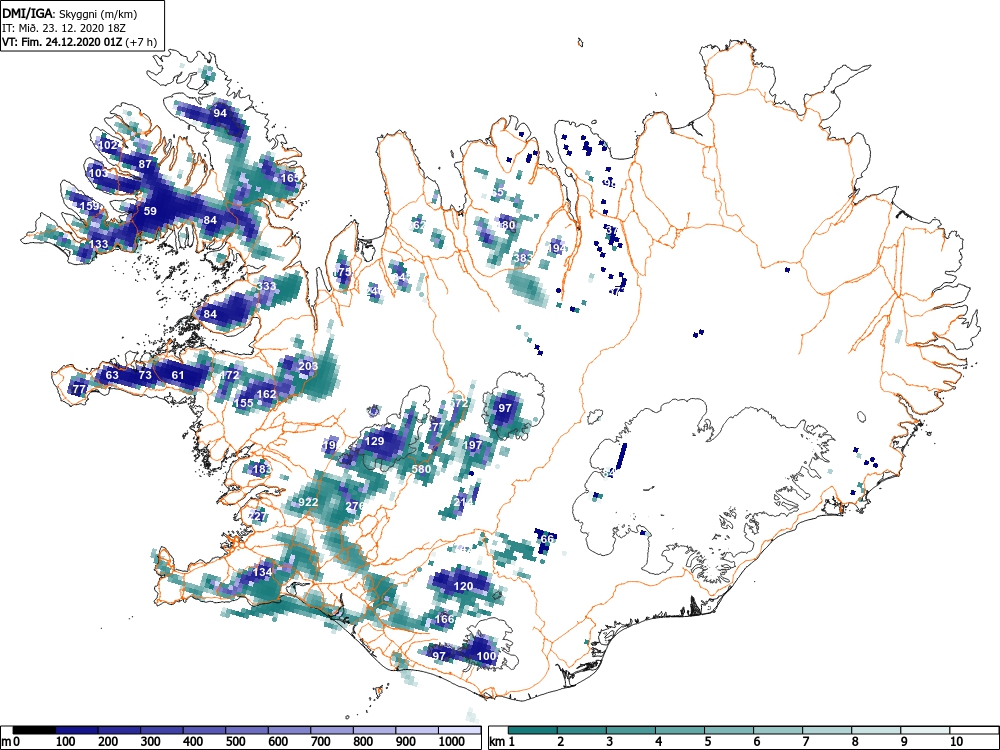Click visibility value 183 on the map
This screenshot has height=750, width=1000.
point(262,470)
